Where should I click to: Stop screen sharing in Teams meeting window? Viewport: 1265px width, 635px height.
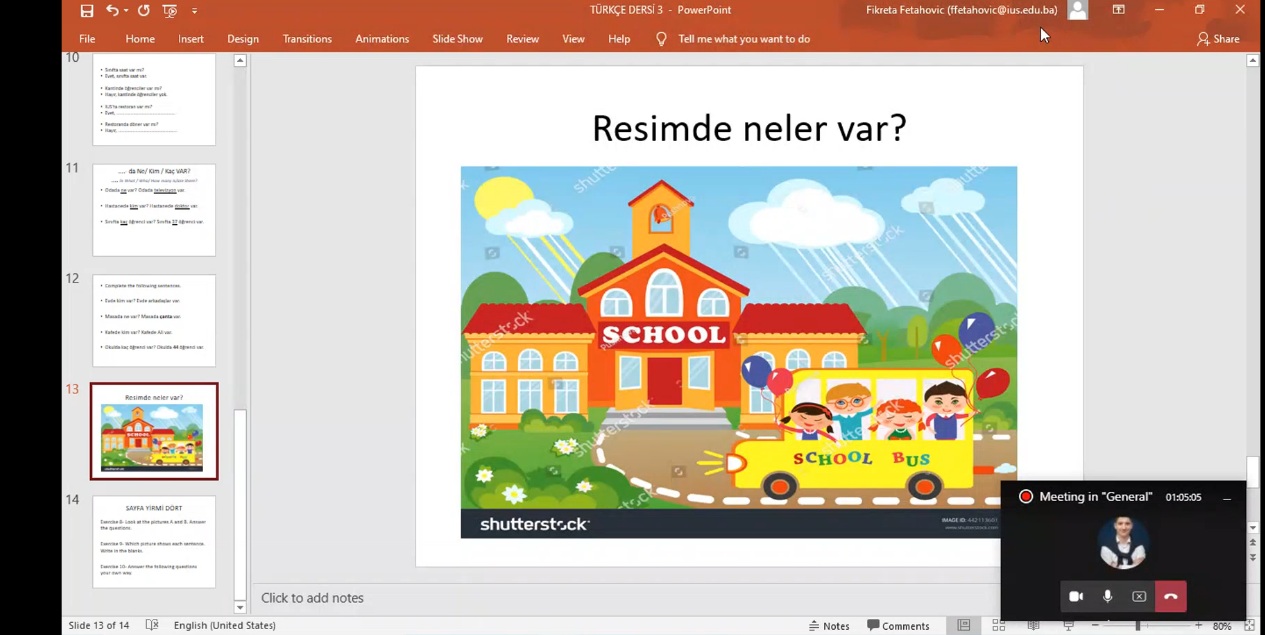pos(1139,596)
